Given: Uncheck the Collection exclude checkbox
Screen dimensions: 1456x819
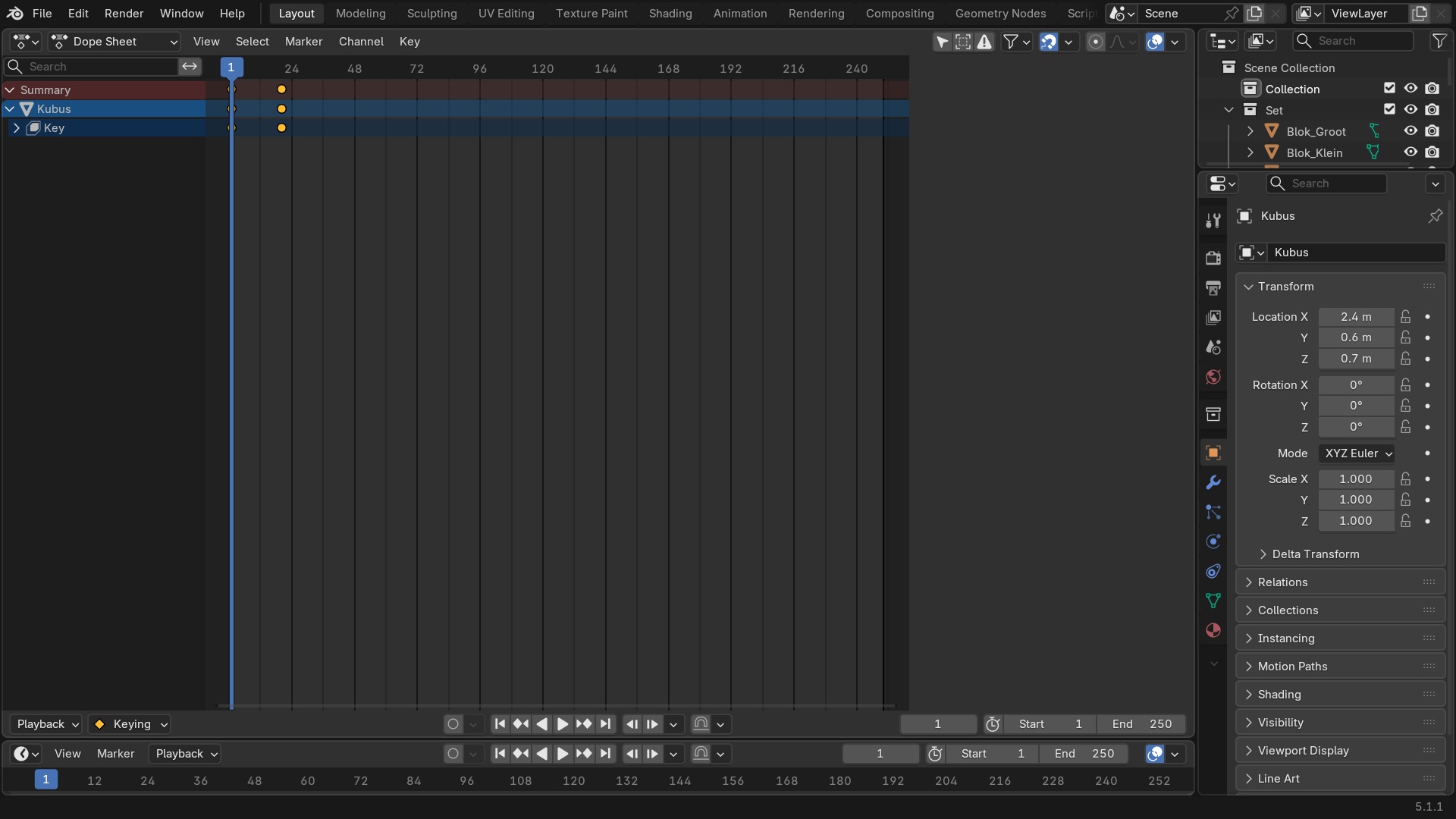Looking at the screenshot, I should coord(1389,89).
